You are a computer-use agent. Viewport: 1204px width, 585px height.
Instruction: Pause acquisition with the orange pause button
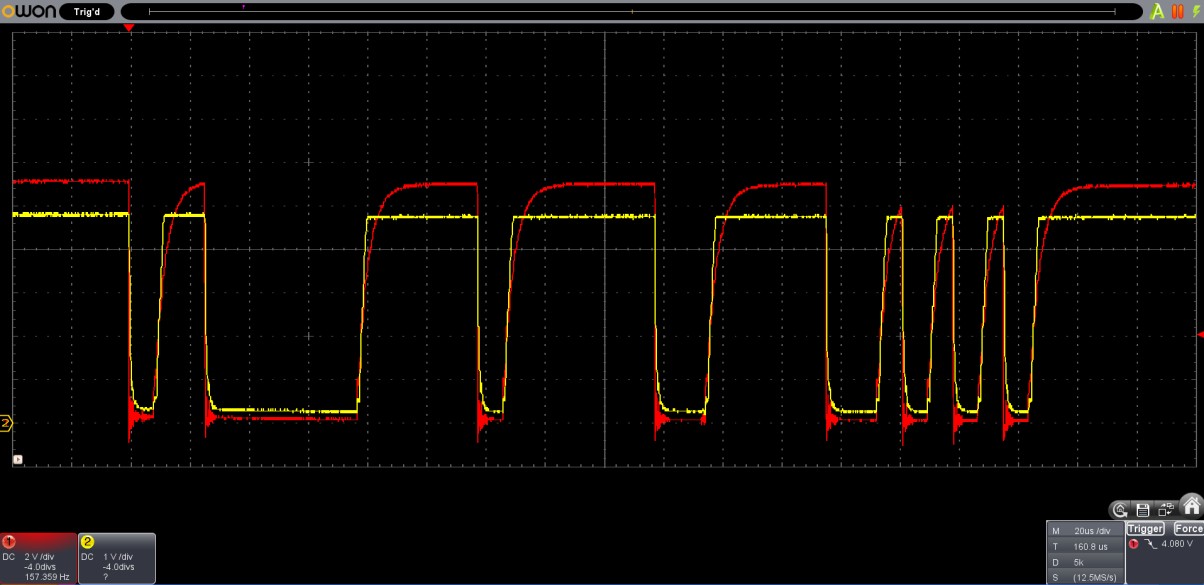pyautogui.click(x=1177, y=12)
